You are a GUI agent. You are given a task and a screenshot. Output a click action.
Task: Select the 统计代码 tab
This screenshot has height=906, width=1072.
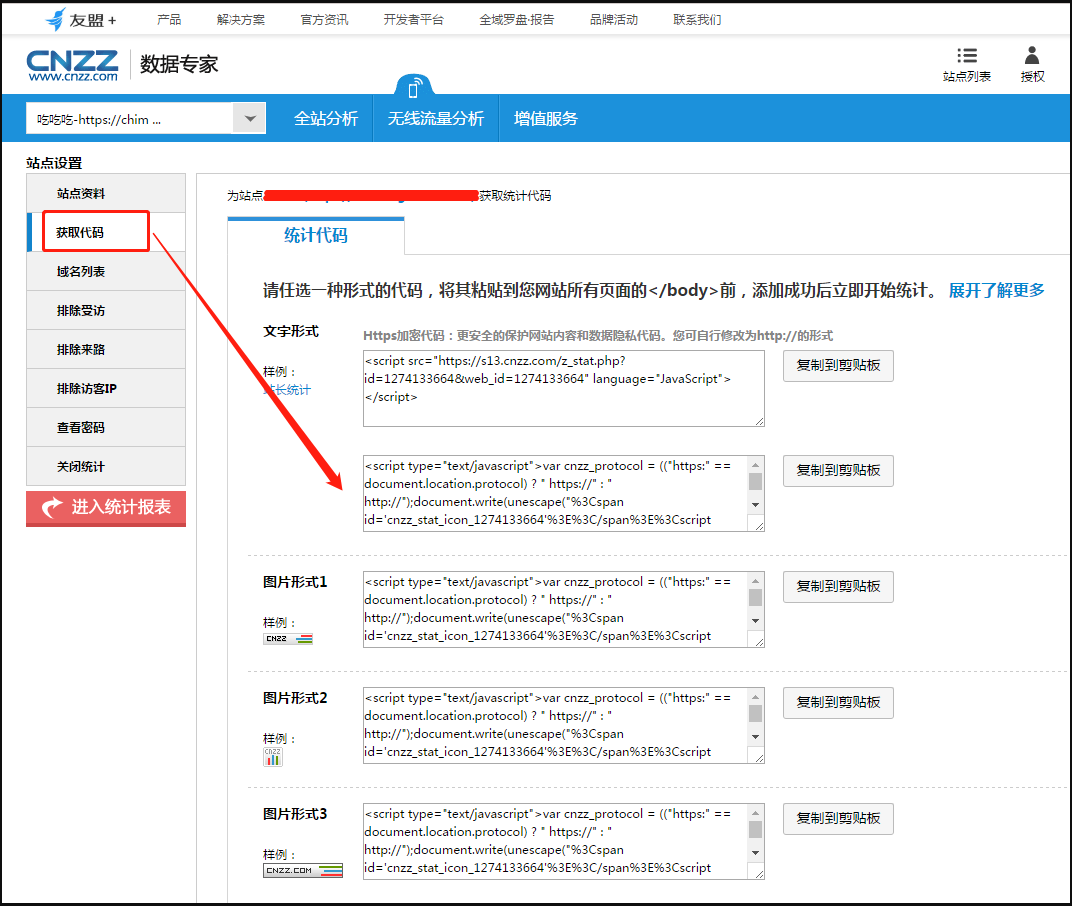[316, 236]
